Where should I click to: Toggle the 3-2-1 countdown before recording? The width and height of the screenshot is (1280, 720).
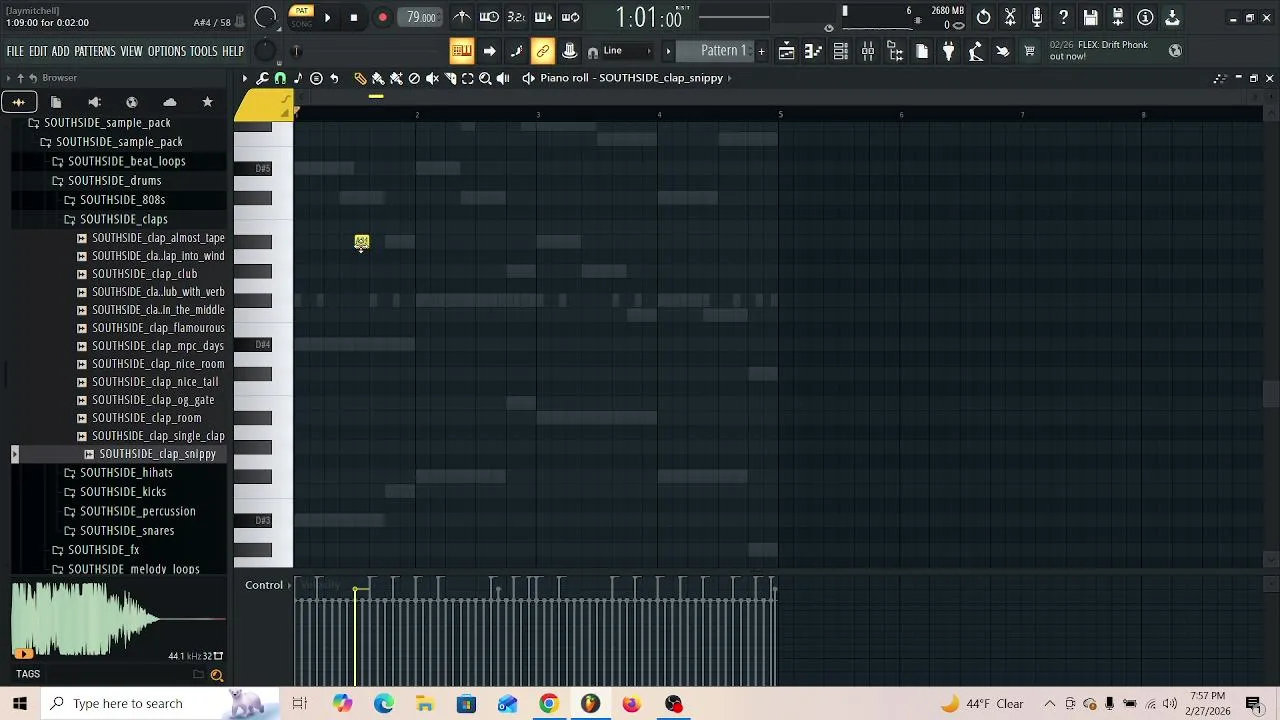tap(516, 17)
